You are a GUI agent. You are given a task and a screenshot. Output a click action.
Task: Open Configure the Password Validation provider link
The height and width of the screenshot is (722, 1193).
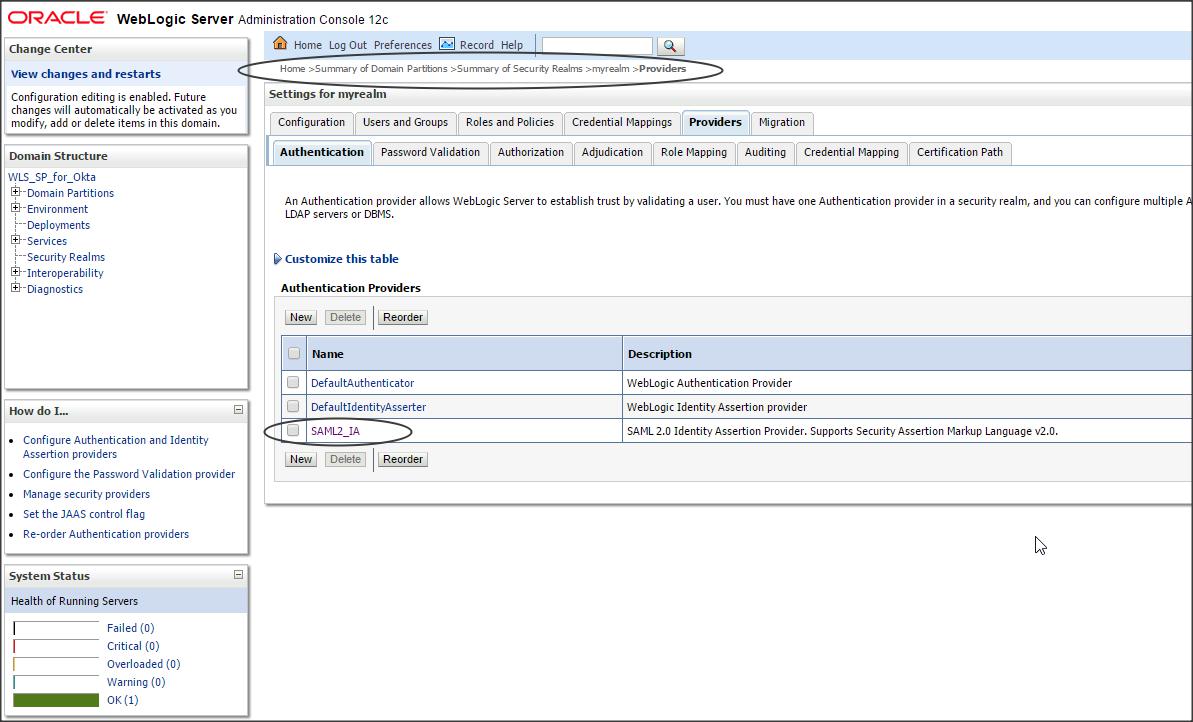point(129,474)
